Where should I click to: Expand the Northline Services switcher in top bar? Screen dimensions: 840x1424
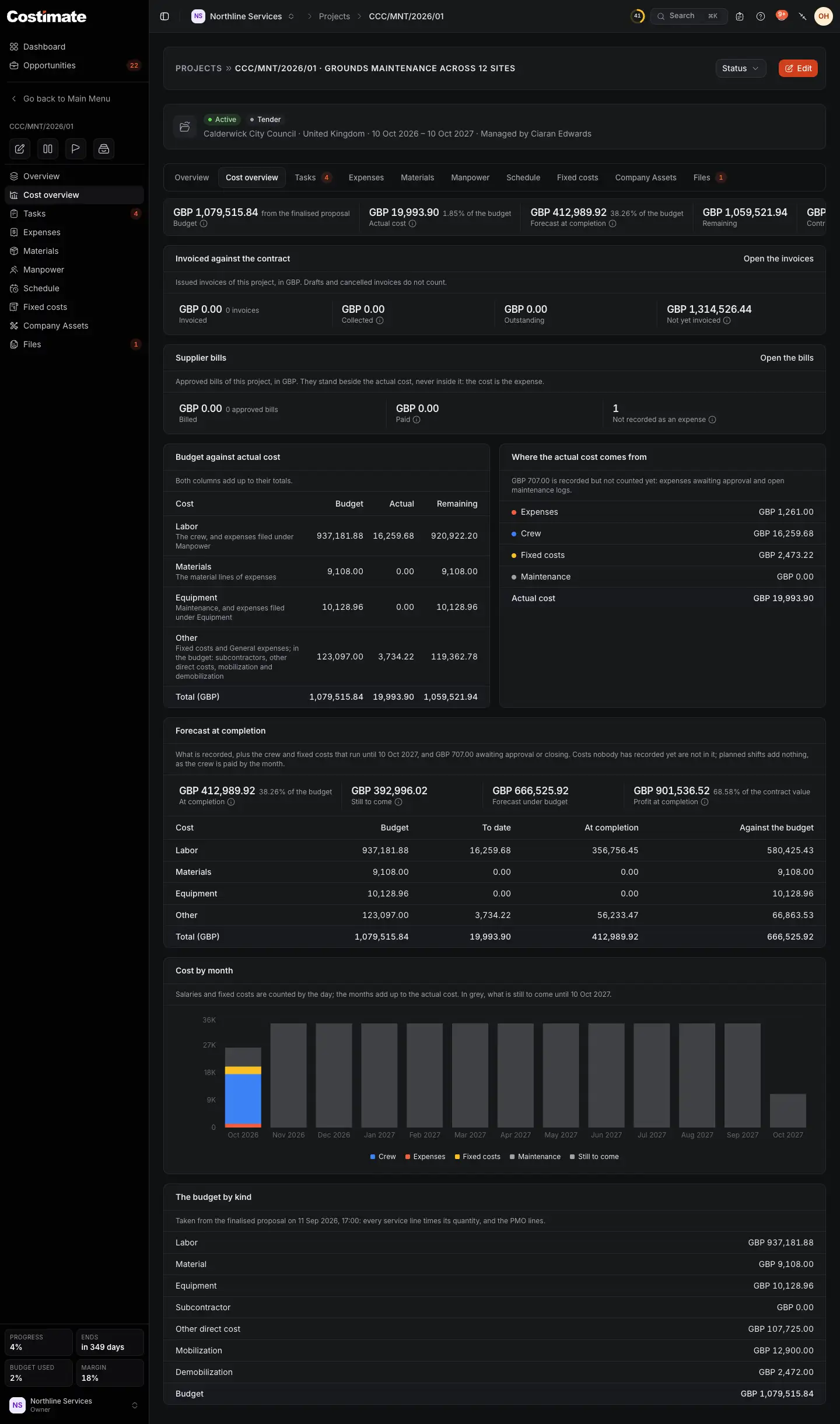tap(243, 16)
